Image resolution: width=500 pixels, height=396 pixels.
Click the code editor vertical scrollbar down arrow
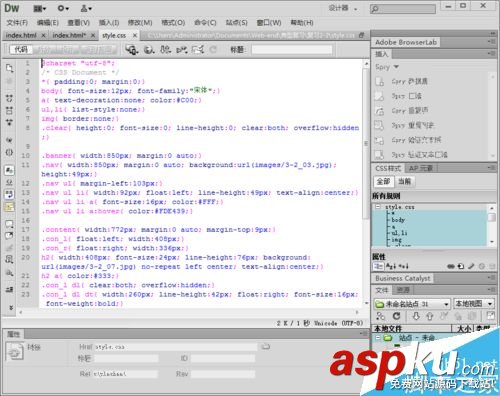(x=366, y=303)
